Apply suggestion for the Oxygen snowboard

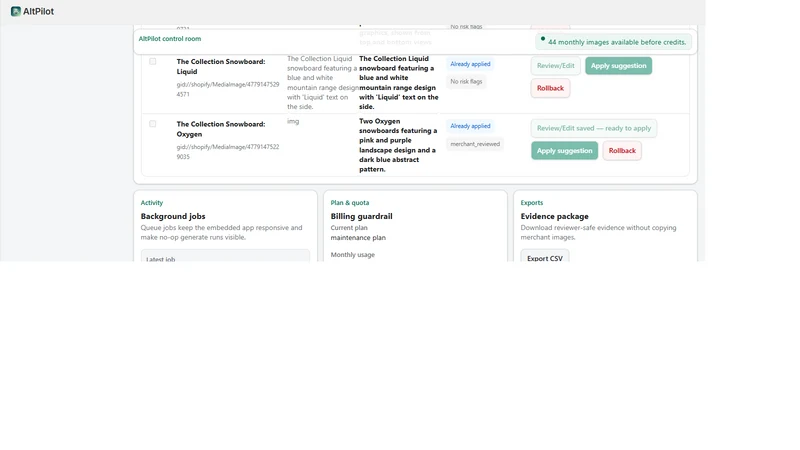564,151
